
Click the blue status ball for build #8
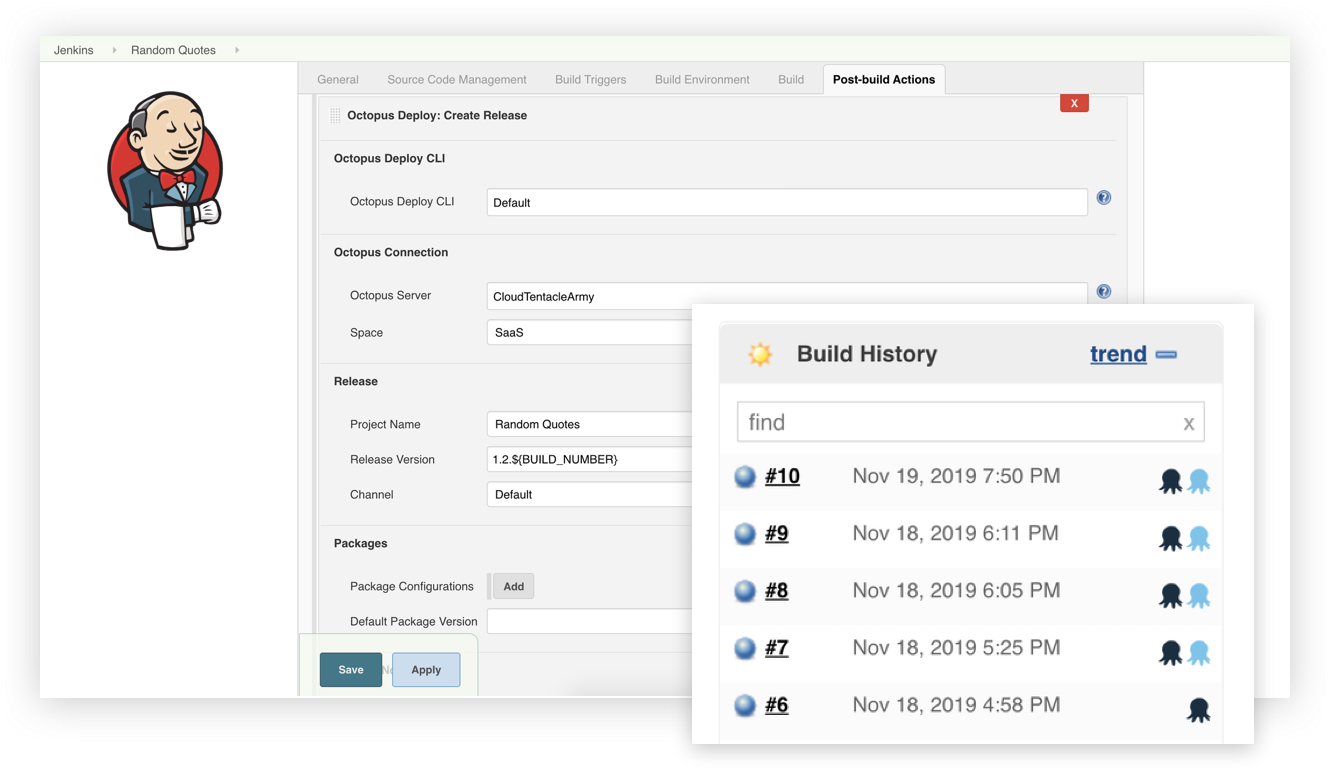pos(745,591)
